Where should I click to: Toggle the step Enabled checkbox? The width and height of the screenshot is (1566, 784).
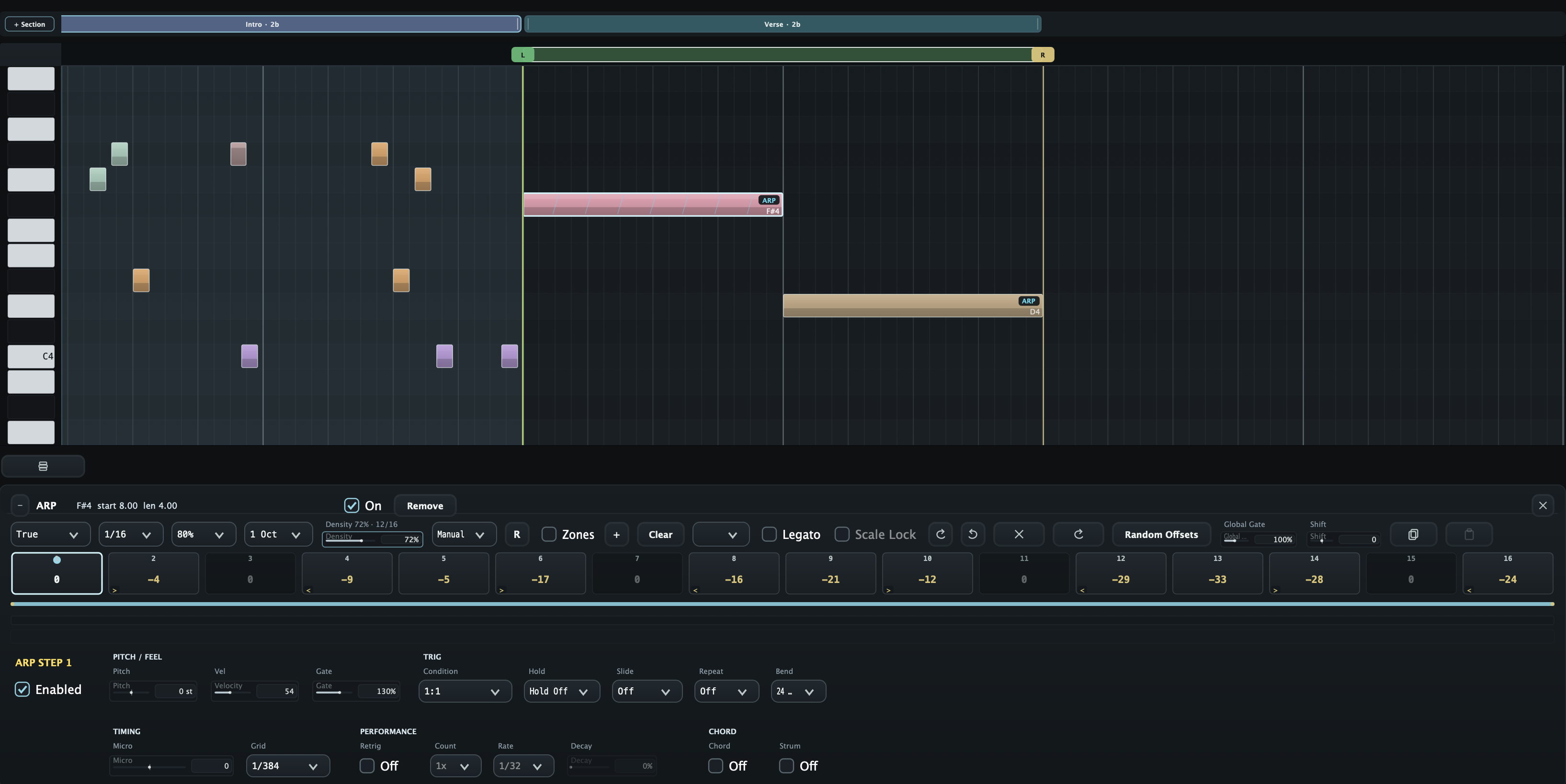[22, 689]
